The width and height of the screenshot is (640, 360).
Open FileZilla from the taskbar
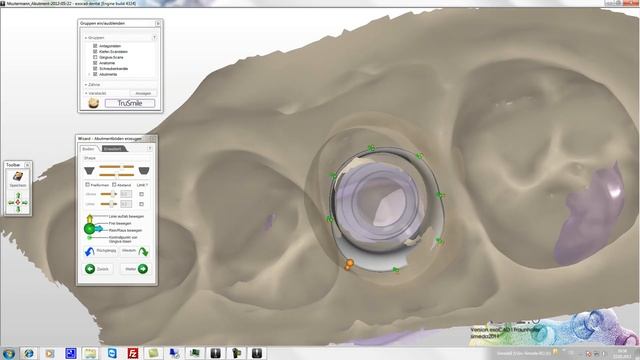click(x=133, y=353)
